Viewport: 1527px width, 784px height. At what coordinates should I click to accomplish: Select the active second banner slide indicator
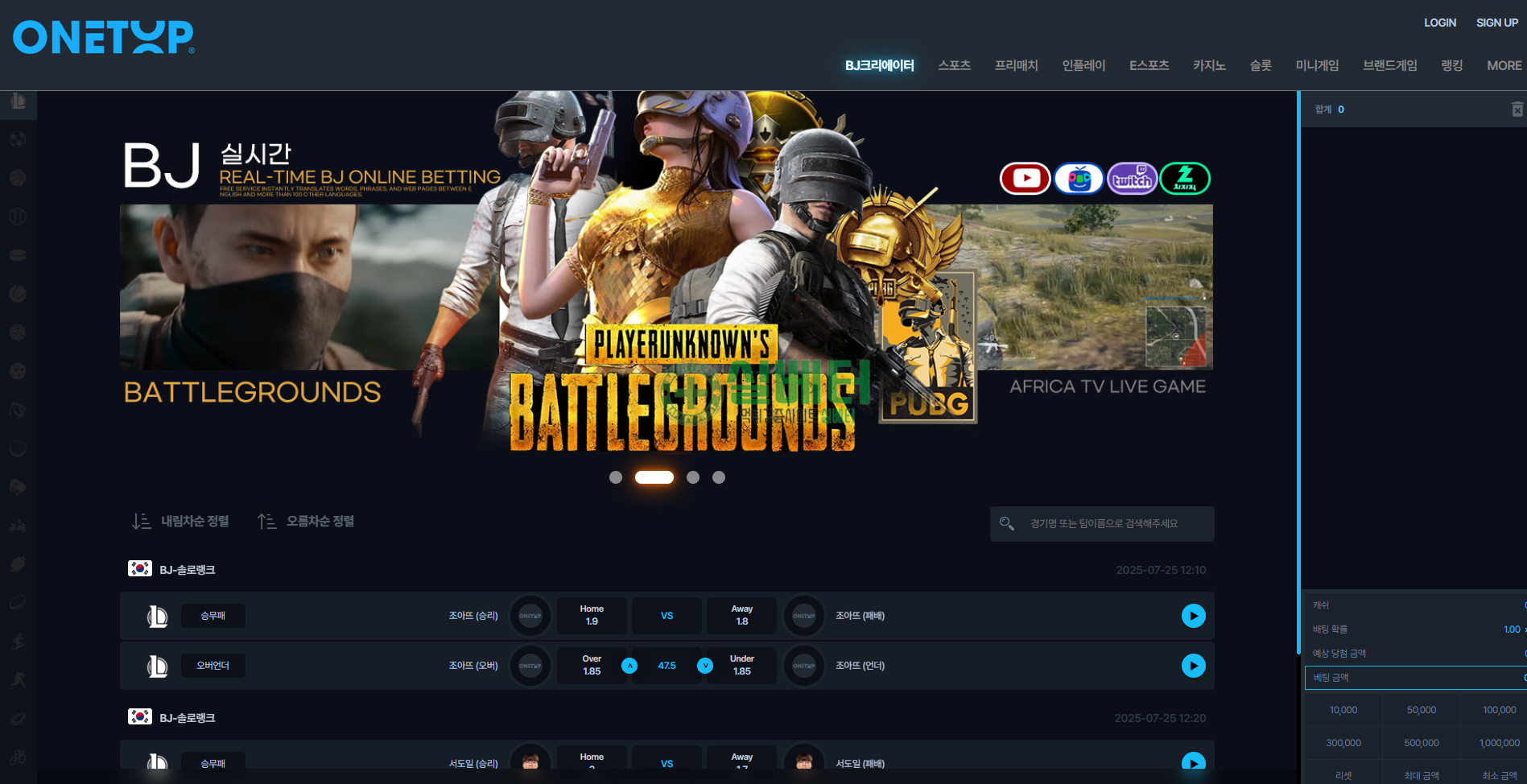(654, 477)
